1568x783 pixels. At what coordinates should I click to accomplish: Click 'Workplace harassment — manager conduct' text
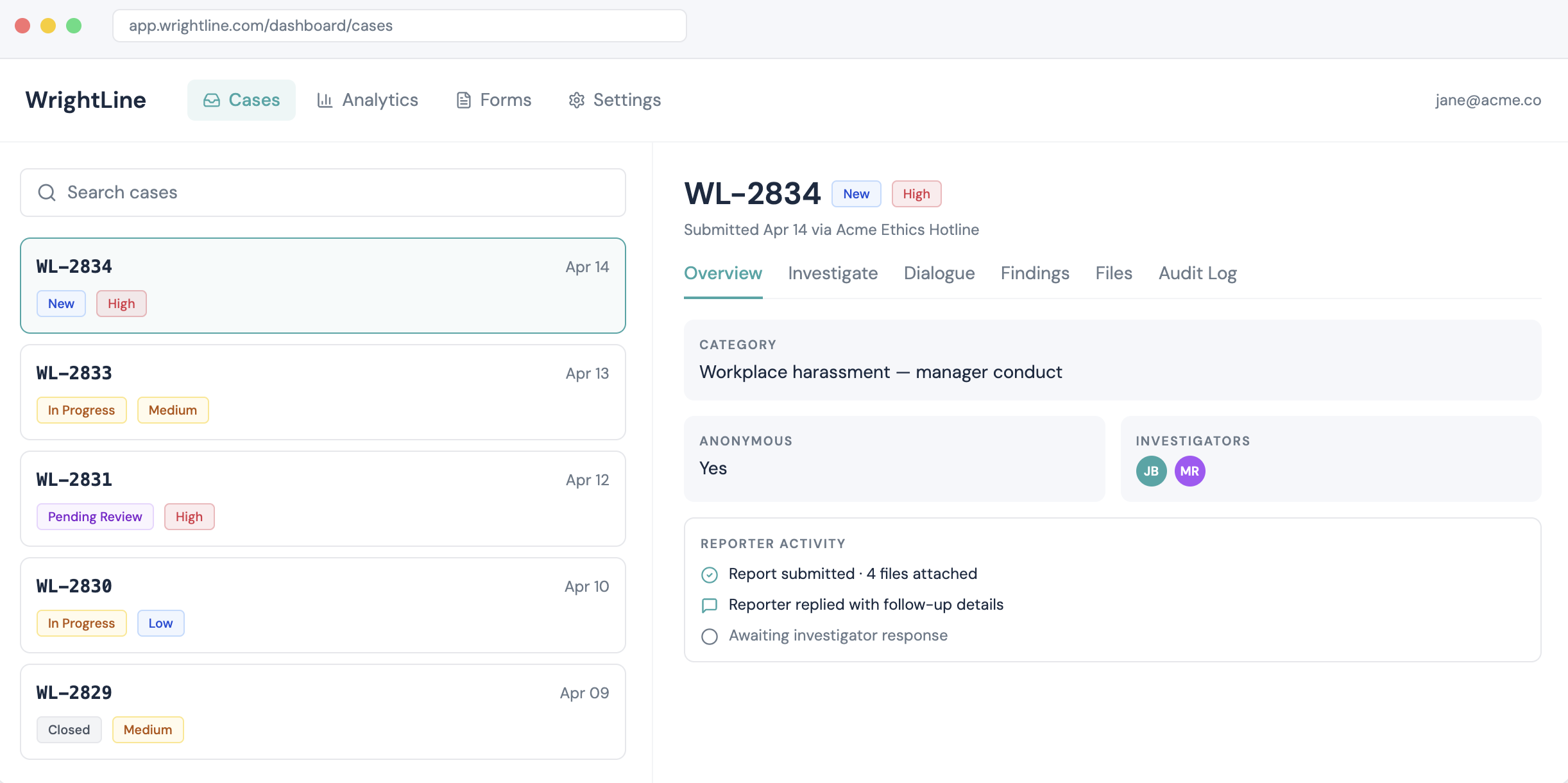(x=881, y=372)
